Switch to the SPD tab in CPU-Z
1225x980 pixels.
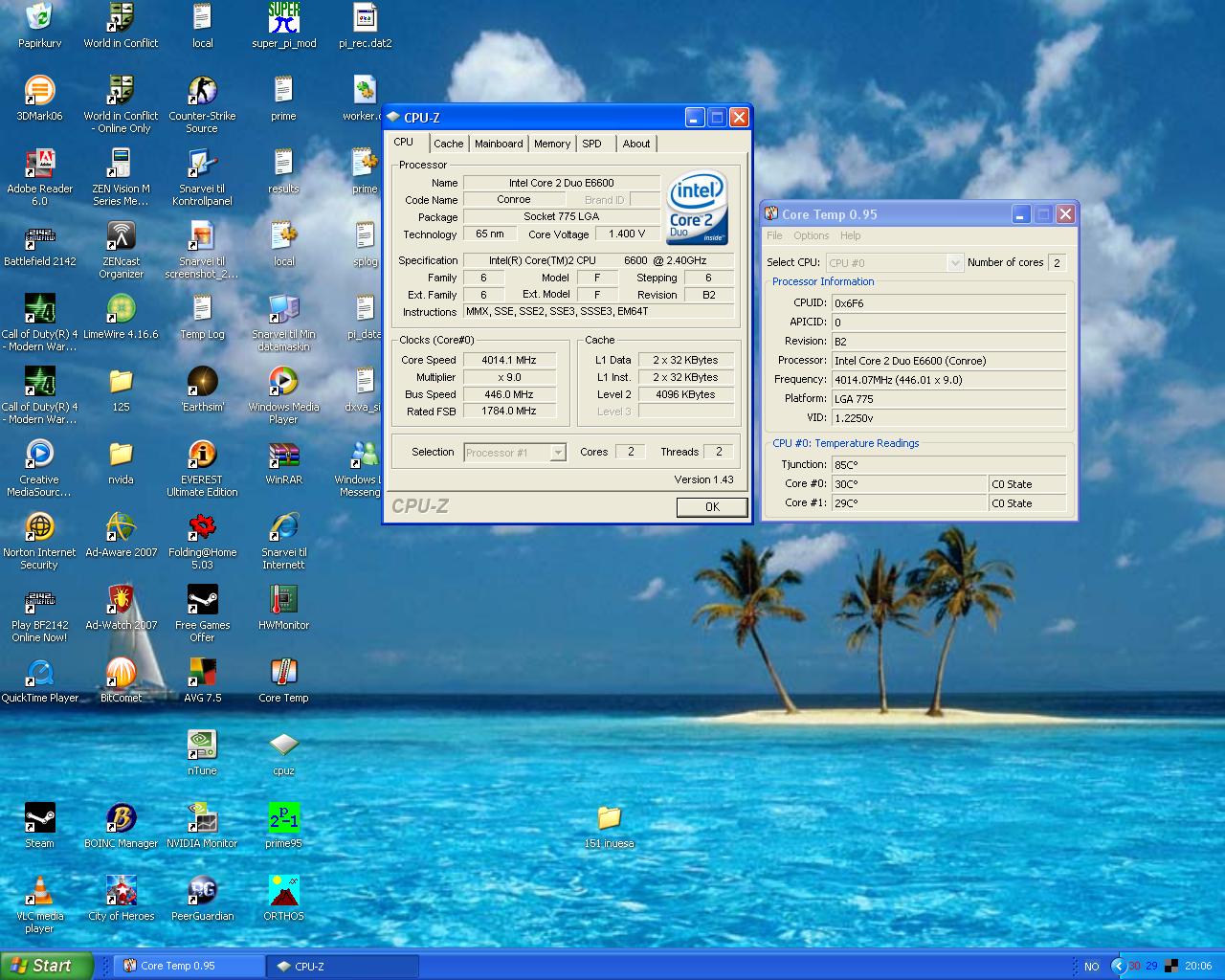coord(592,144)
